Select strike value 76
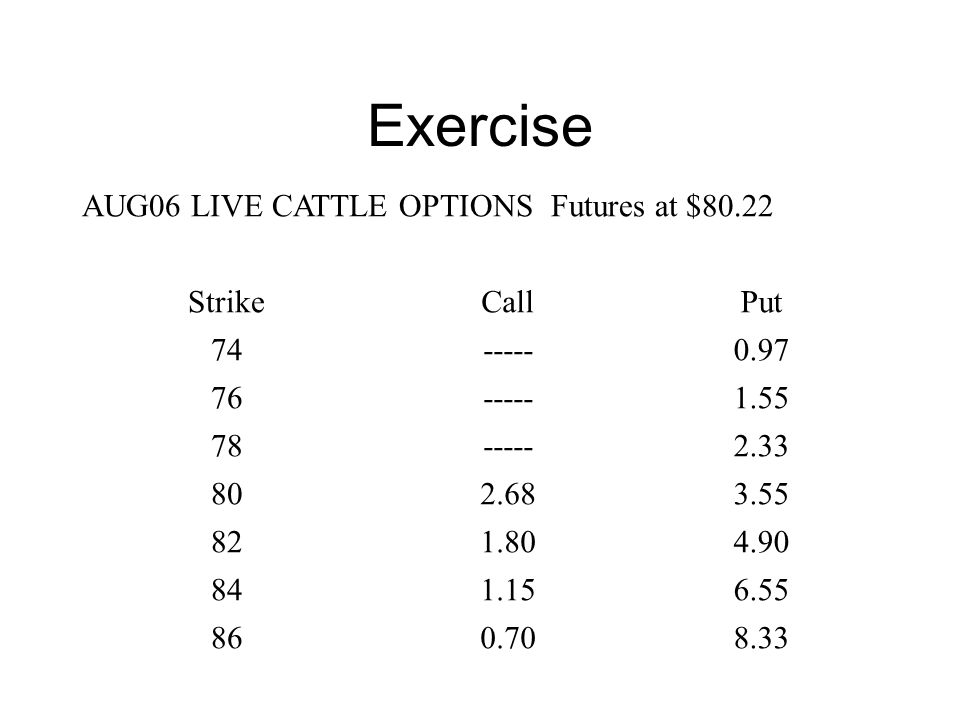 (x=227, y=399)
